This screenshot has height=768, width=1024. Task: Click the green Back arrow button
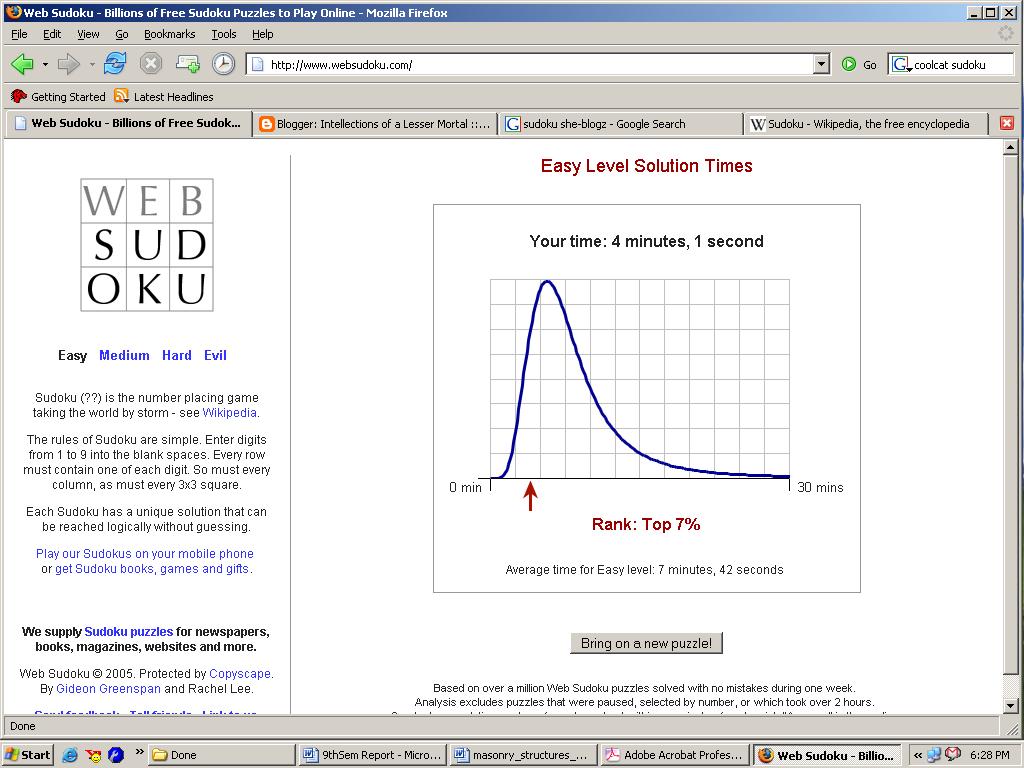coord(22,64)
